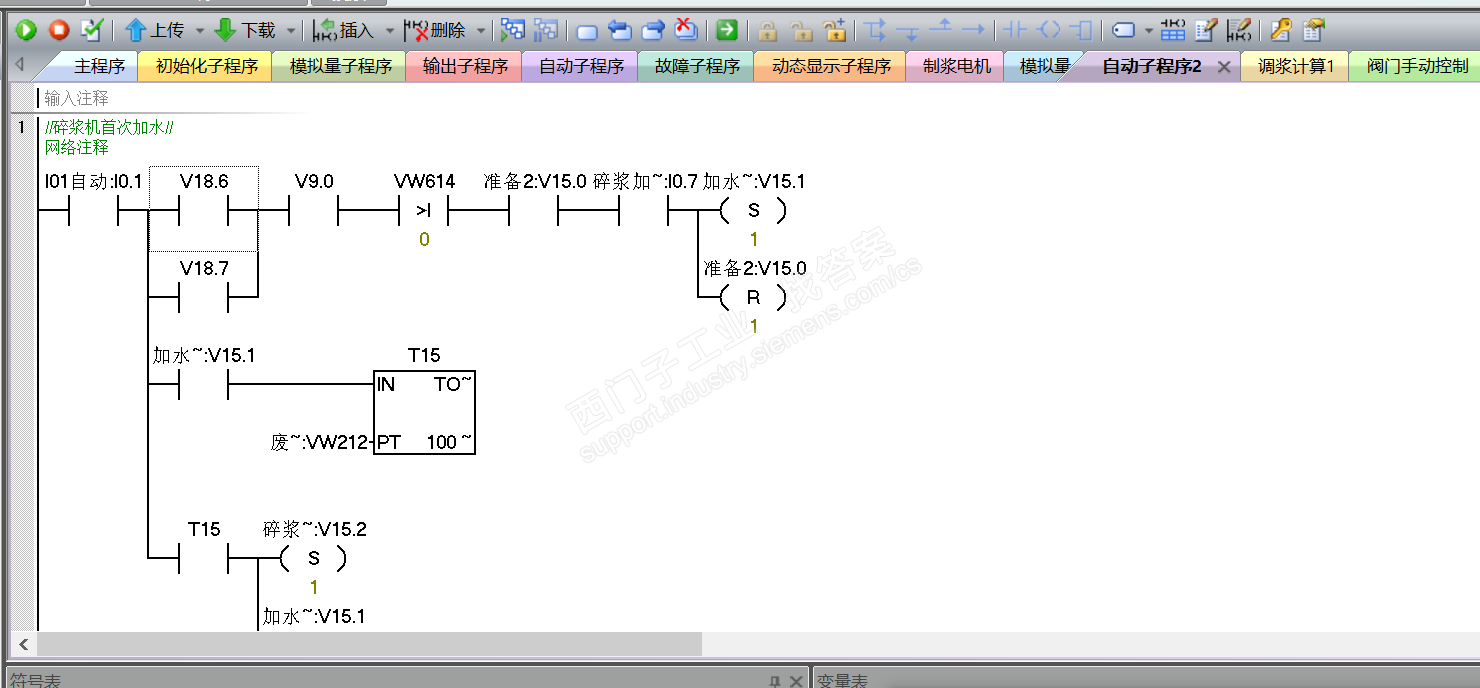Open the Delete (删除) dropdown arrow

tap(481, 31)
